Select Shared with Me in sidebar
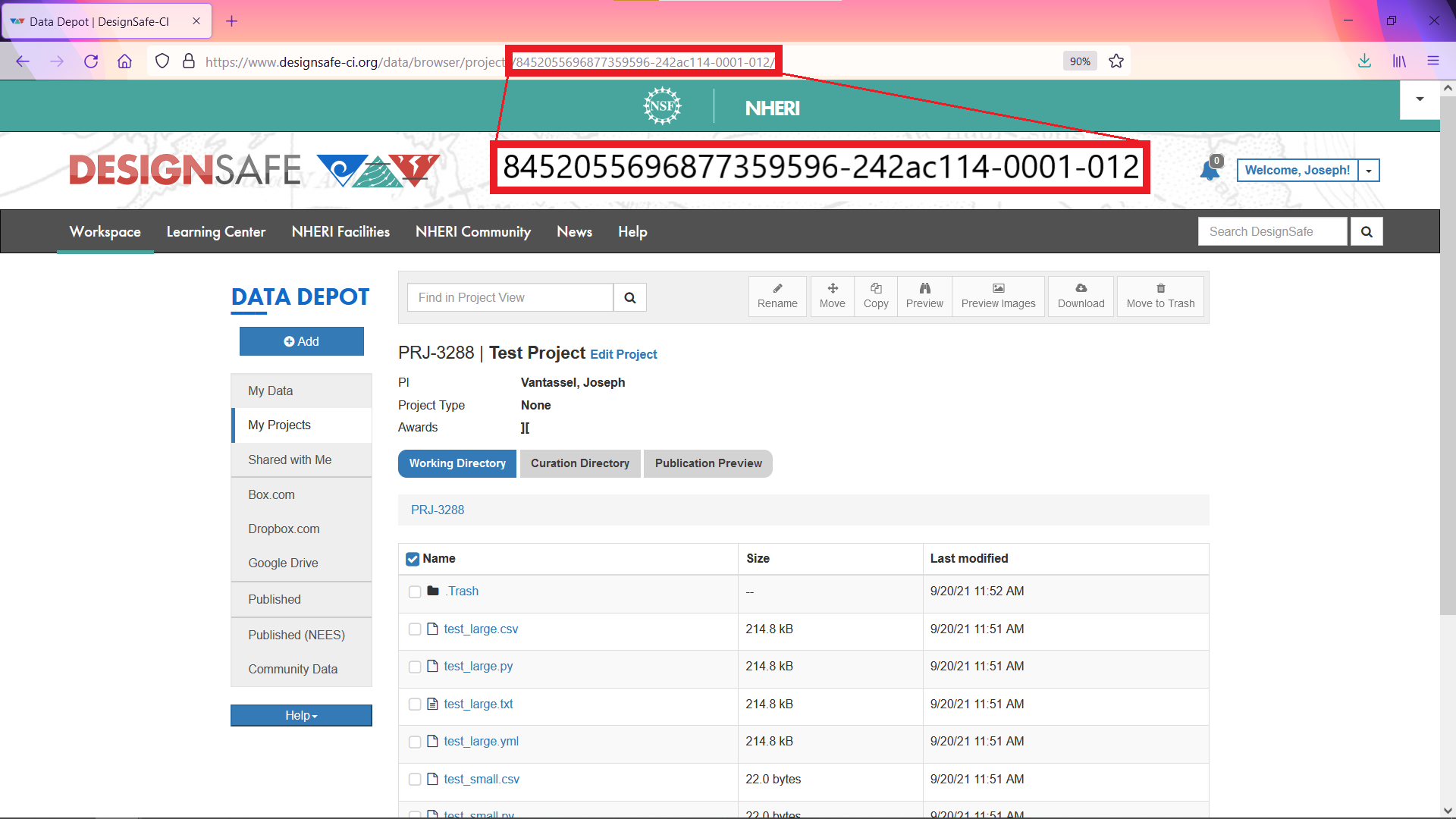Viewport: 1456px width, 819px height. click(302, 460)
